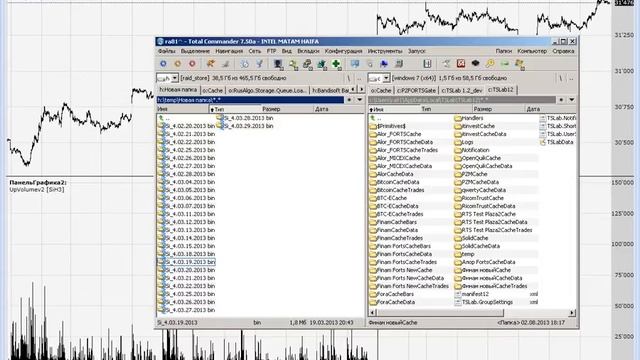Screen dimensions: 640x360
Task: Click the light-blue monitor toolbar icon
Action: [x=355, y=64]
